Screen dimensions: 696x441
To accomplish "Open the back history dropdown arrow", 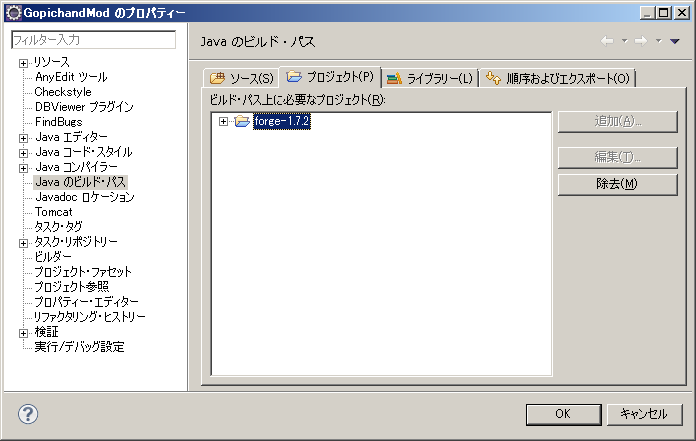I will pyautogui.click(x=625, y=41).
